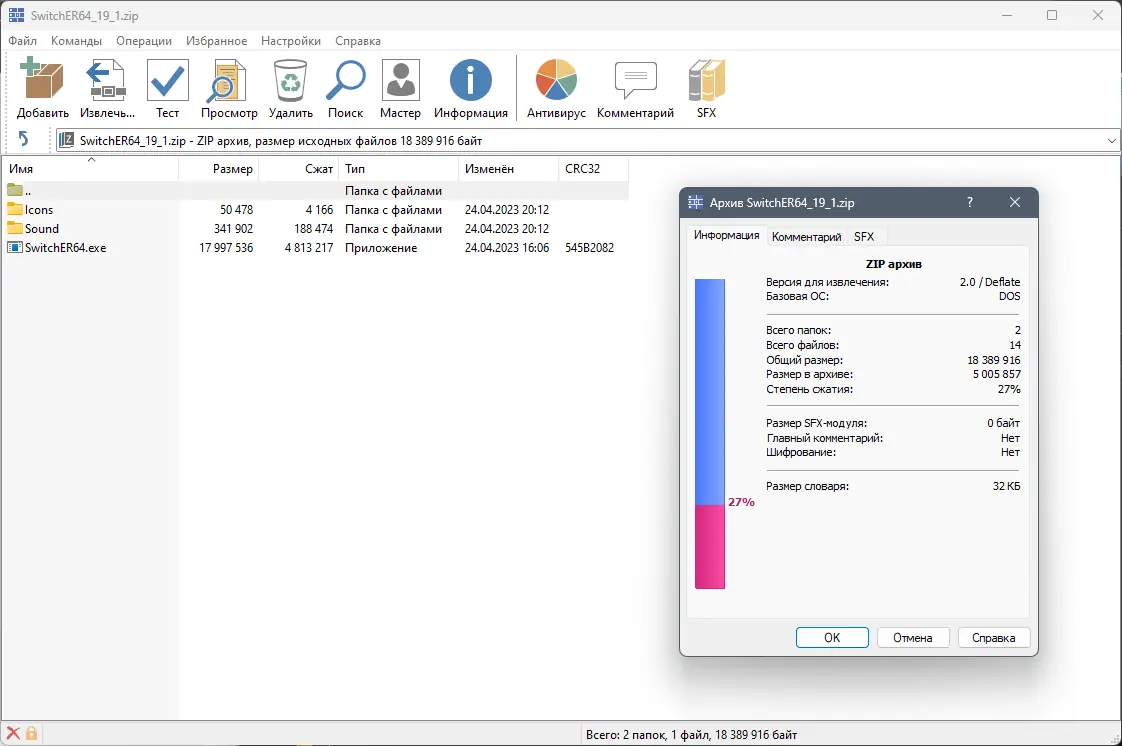Sort by the Сжат column header
Viewport: 1122px width, 746px height.
point(298,169)
